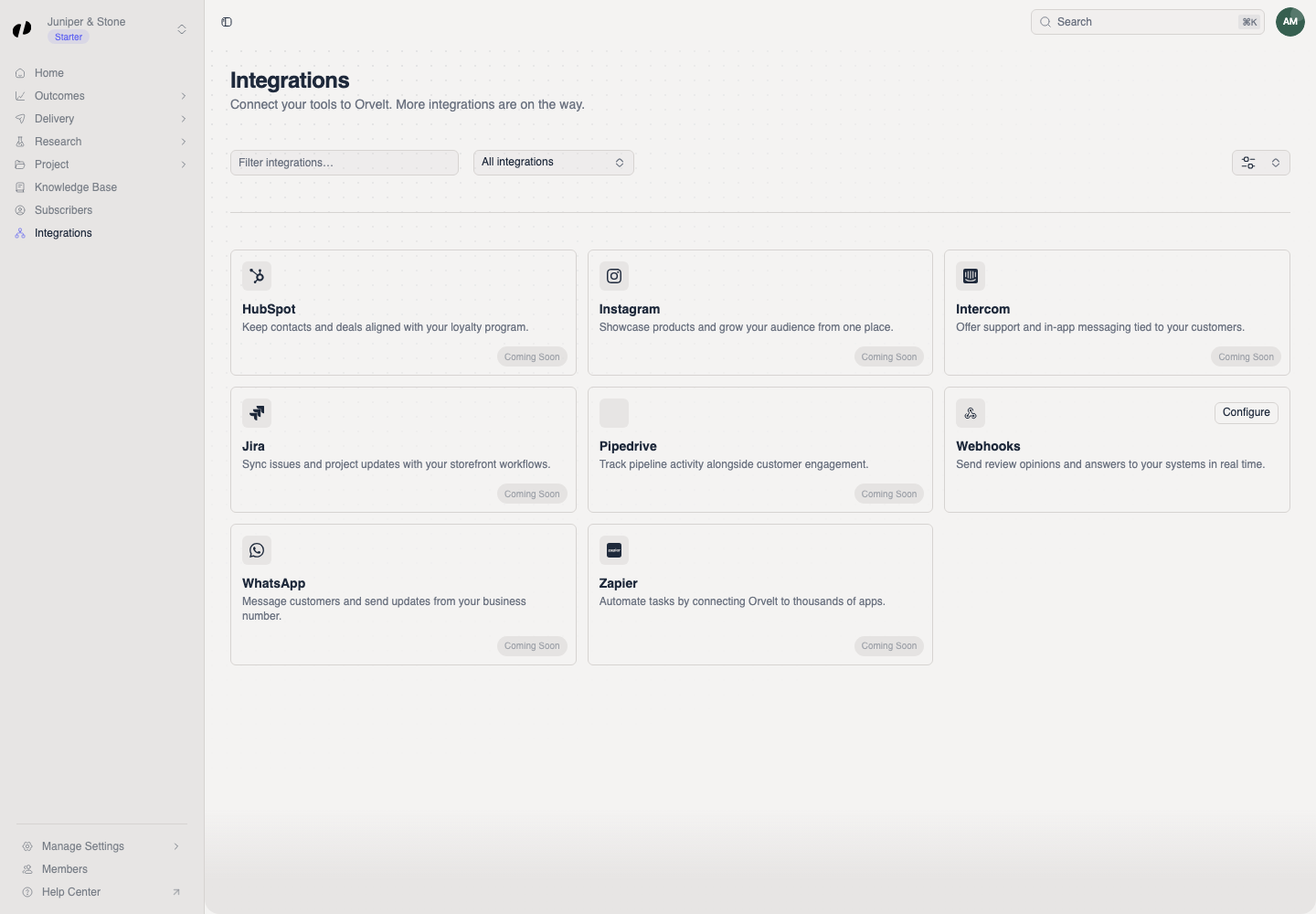1316x914 pixels.
Task: Click the Instagram card title
Action: pyautogui.click(x=630, y=309)
